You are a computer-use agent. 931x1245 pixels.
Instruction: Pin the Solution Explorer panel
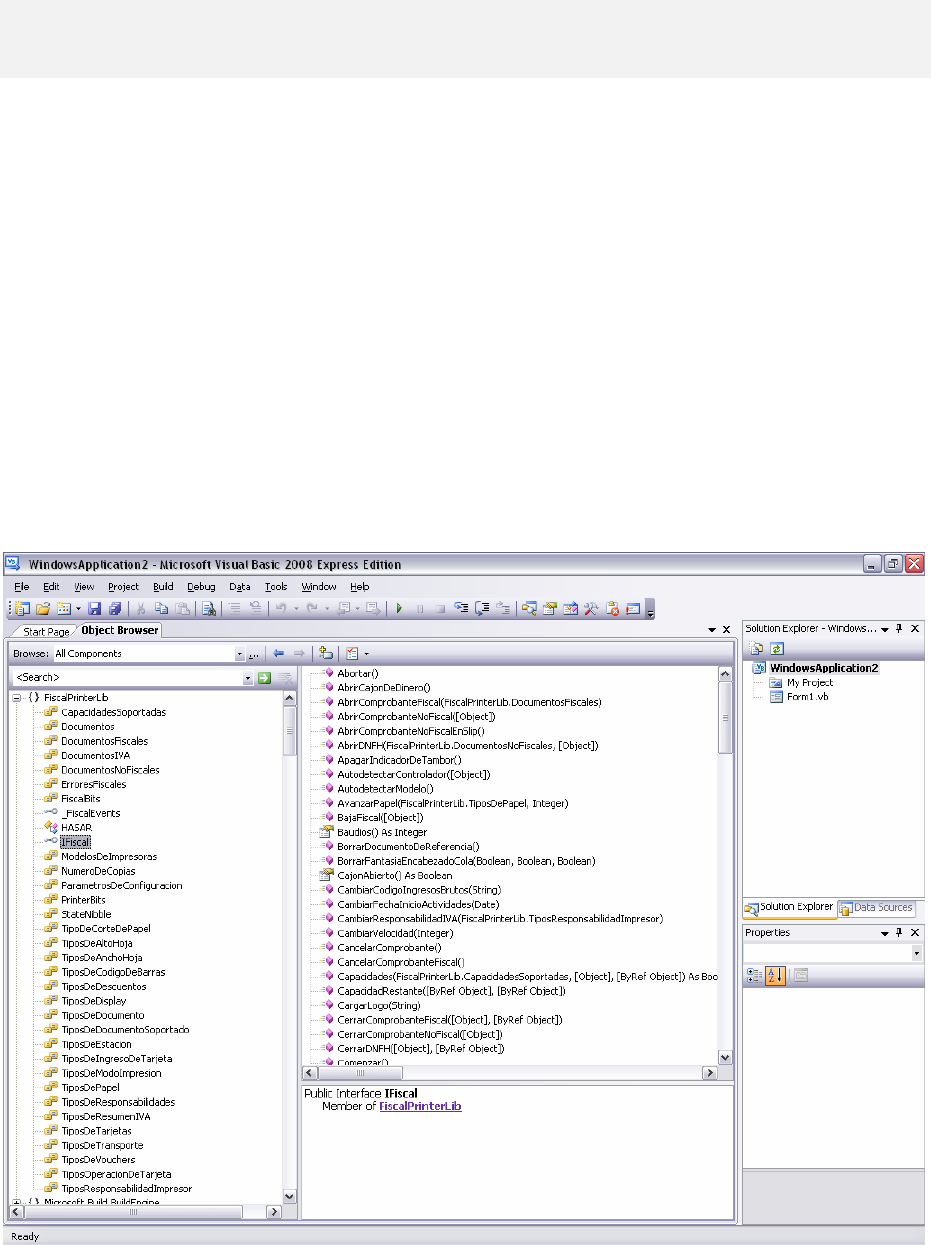[x=899, y=628]
